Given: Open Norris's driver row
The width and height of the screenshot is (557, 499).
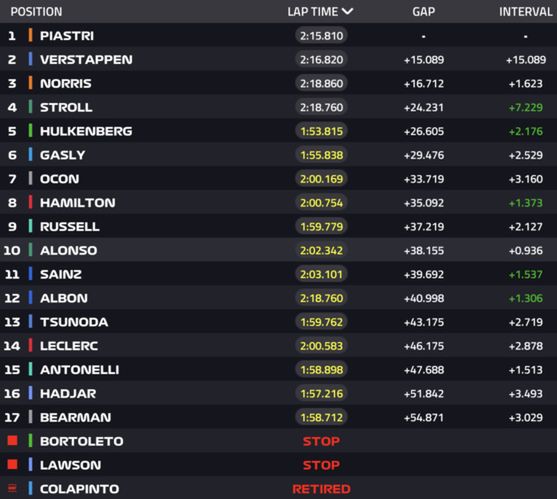Looking at the screenshot, I should coord(278,83).
